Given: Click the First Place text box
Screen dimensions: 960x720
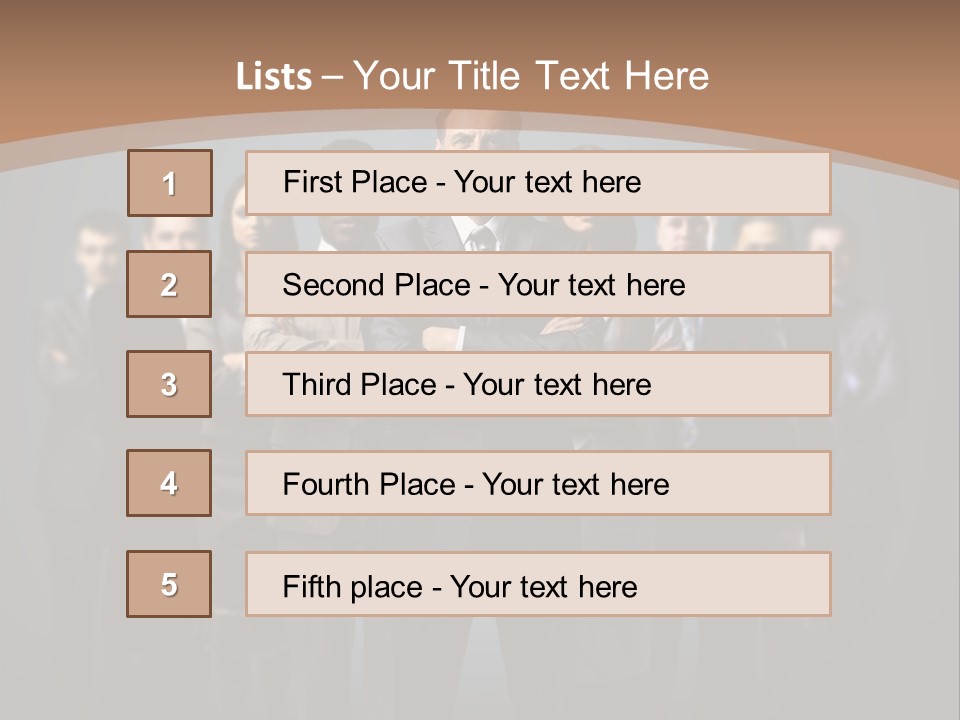Looking at the screenshot, I should click(x=538, y=183).
